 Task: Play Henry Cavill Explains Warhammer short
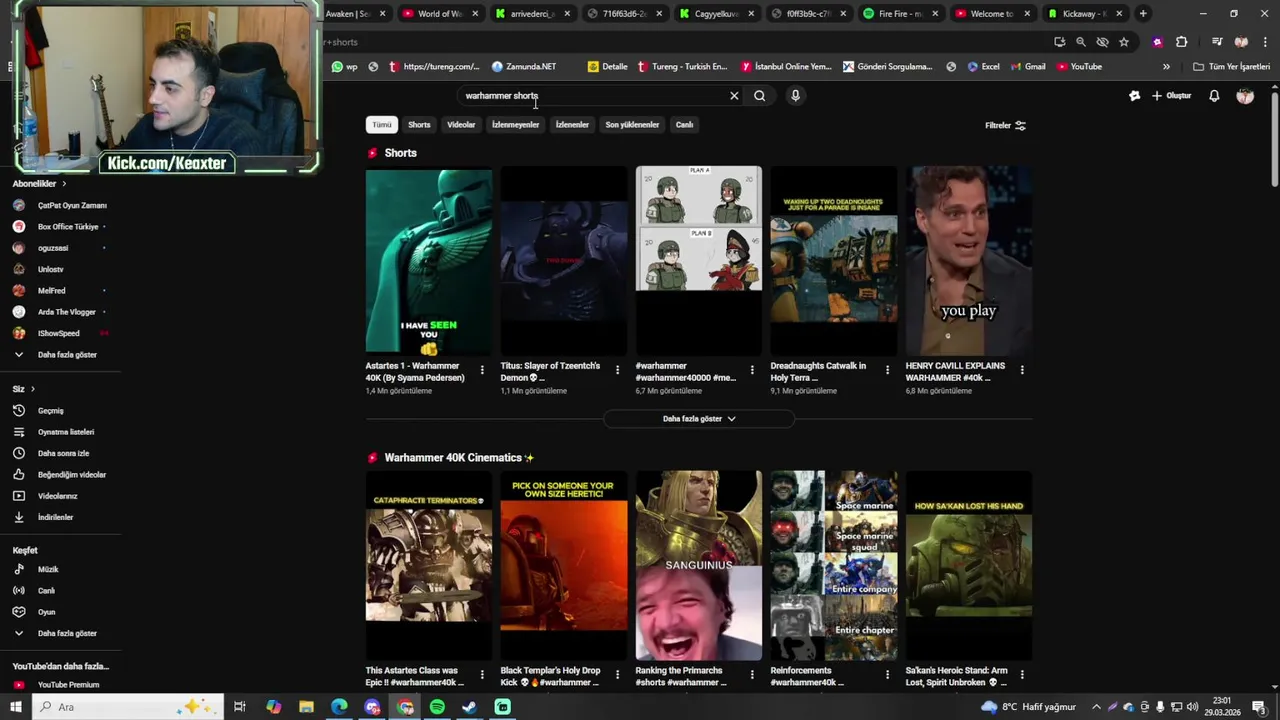[x=968, y=260]
